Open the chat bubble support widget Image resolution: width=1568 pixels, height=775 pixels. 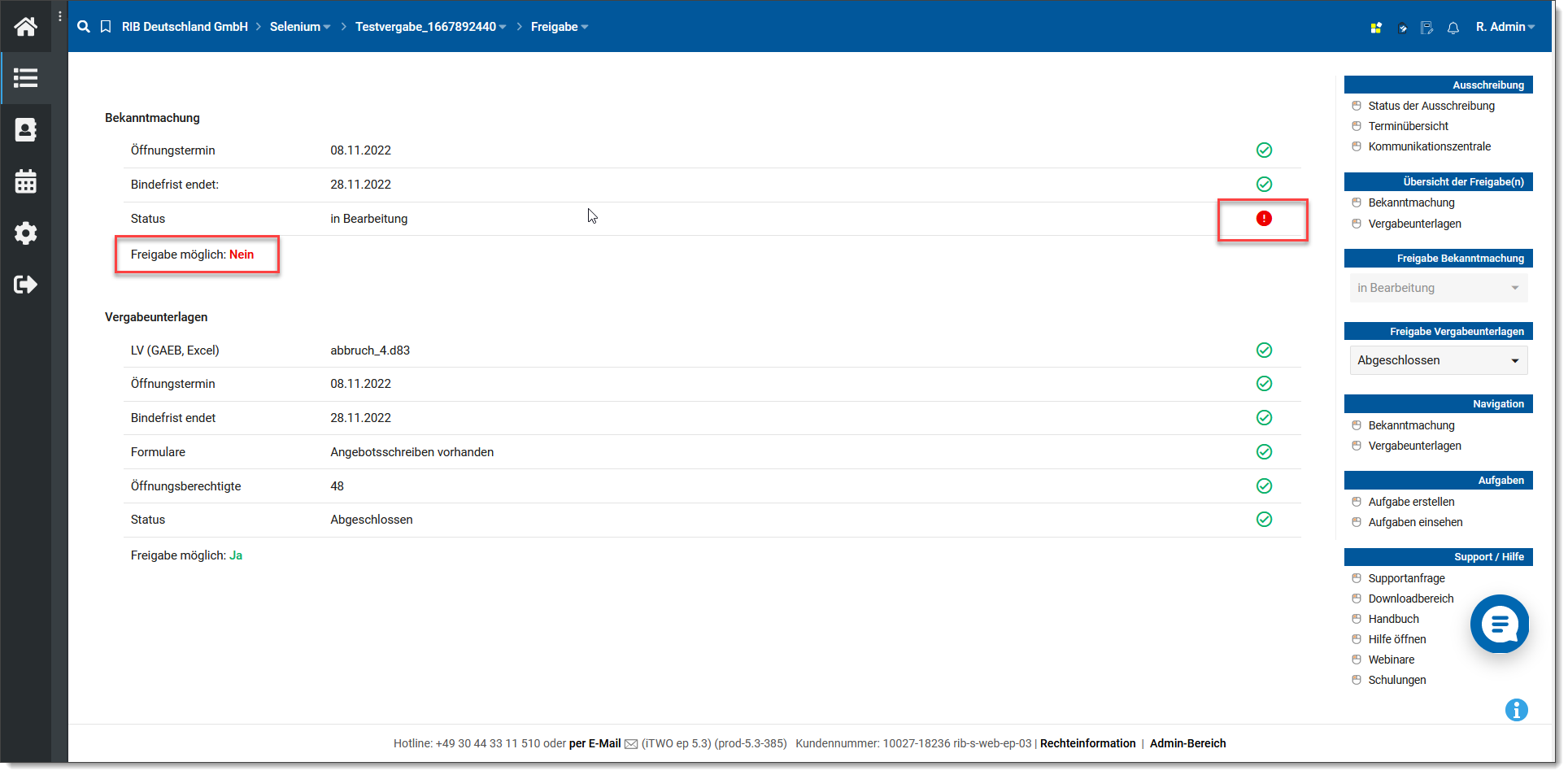click(x=1499, y=624)
